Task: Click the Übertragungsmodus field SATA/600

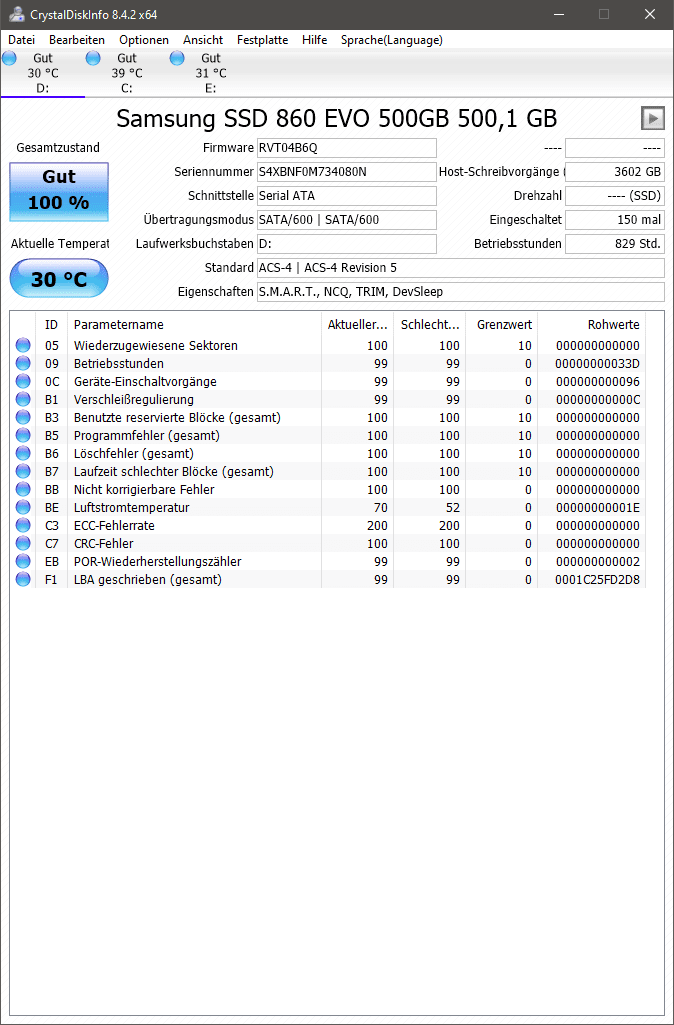Action: tap(346, 220)
